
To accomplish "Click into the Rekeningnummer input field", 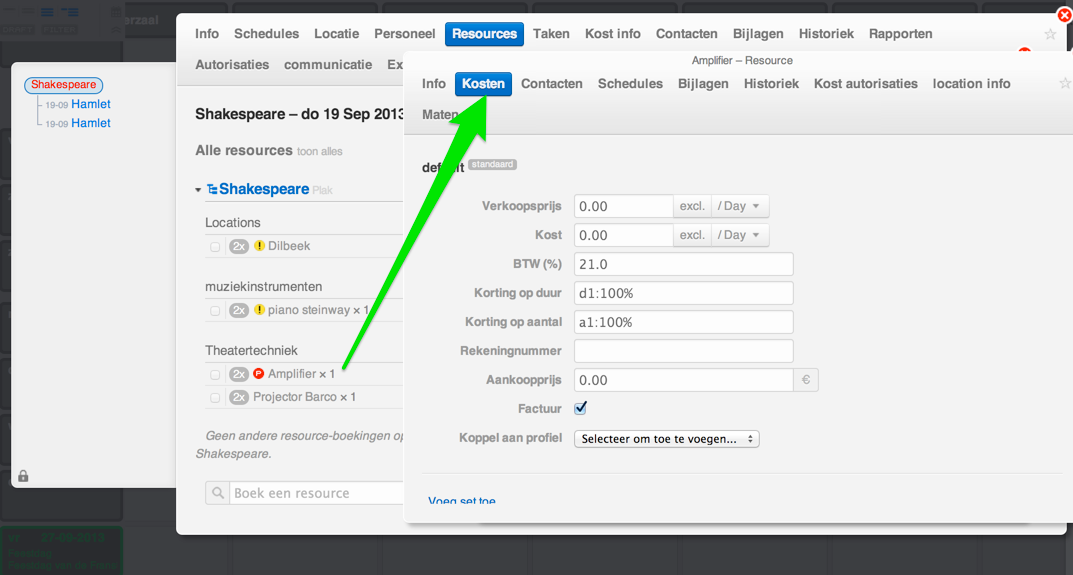I will (683, 351).
